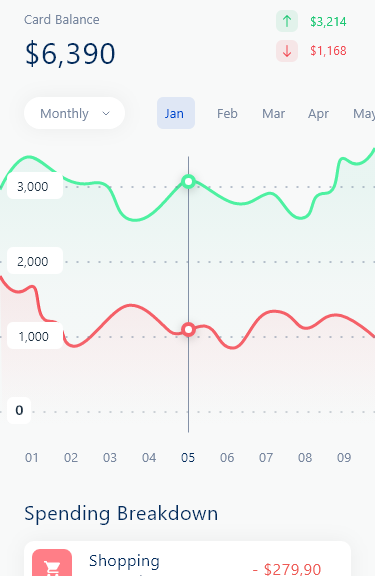Image resolution: width=375 pixels, height=576 pixels.
Task: Switch to the Feb tab
Action: (x=227, y=114)
